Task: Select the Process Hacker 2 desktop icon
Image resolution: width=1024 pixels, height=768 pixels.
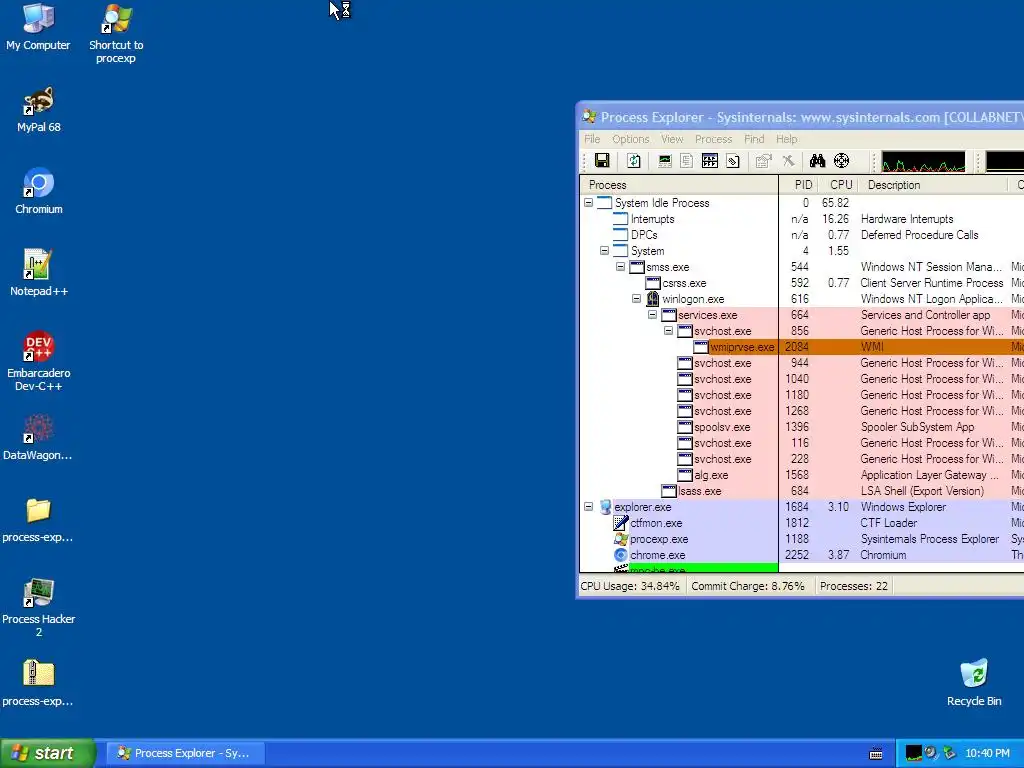Action: pyautogui.click(x=39, y=608)
